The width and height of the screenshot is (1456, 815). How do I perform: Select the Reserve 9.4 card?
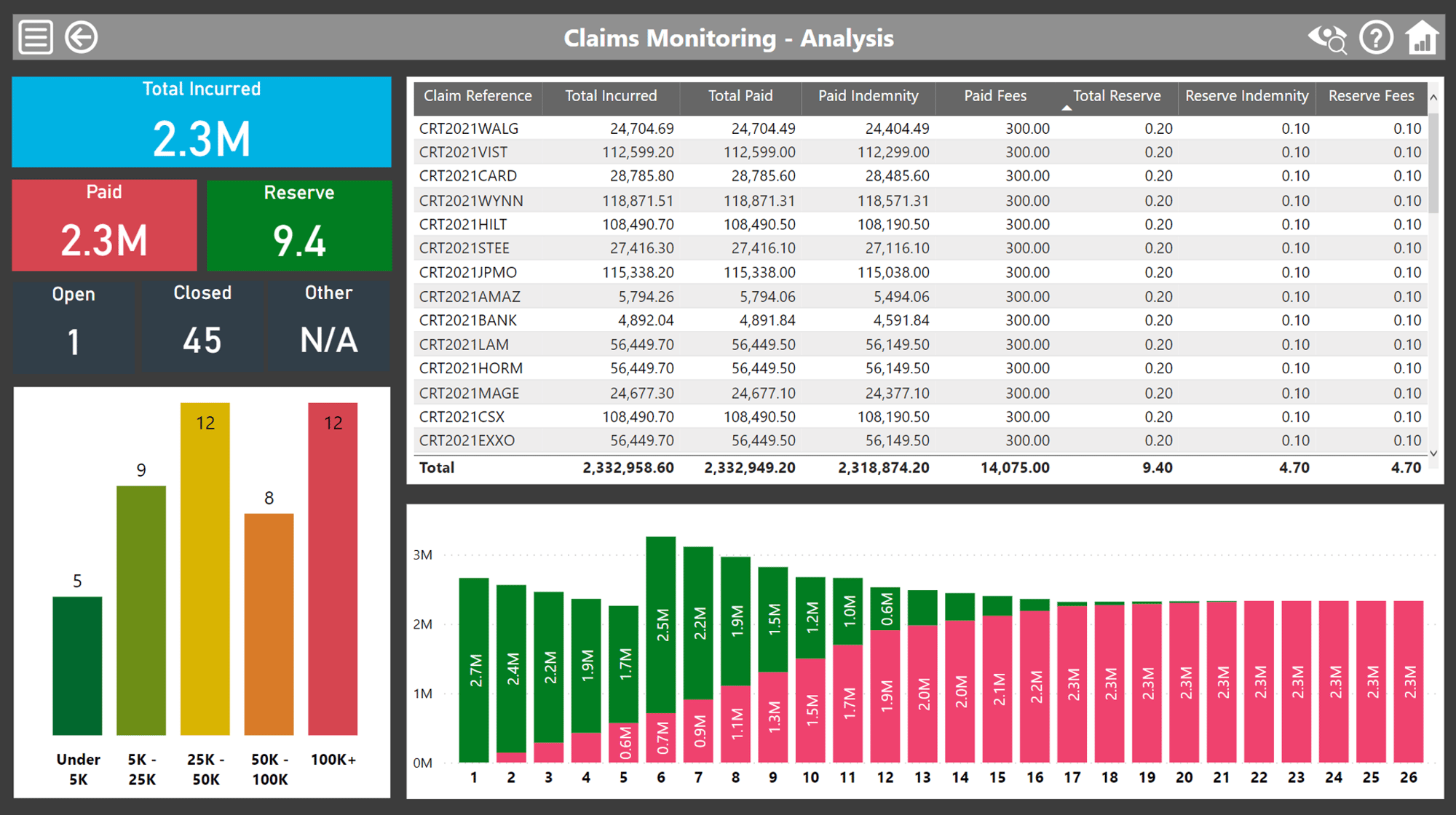[x=299, y=225]
